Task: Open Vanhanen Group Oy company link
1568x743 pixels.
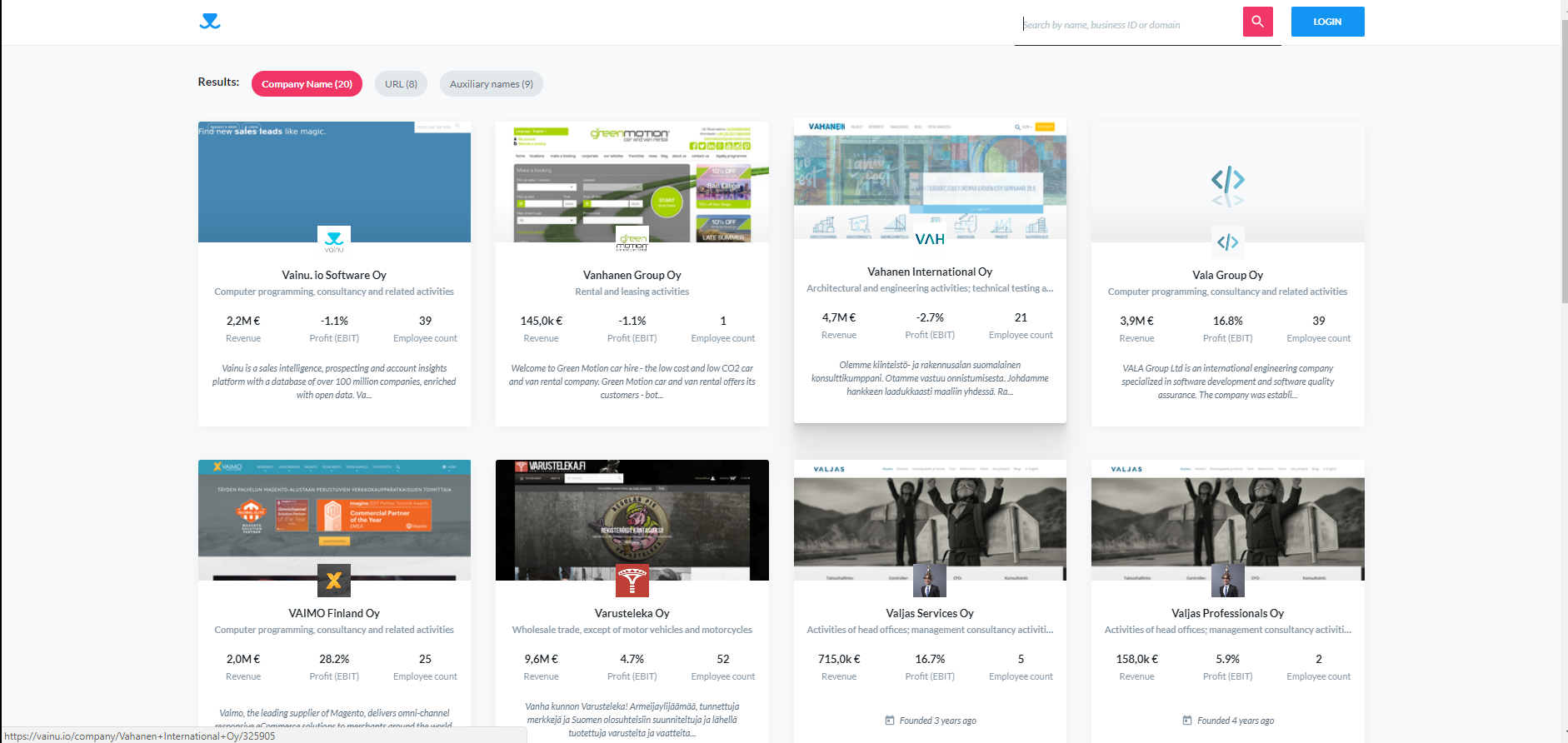Action: (x=632, y=275)
